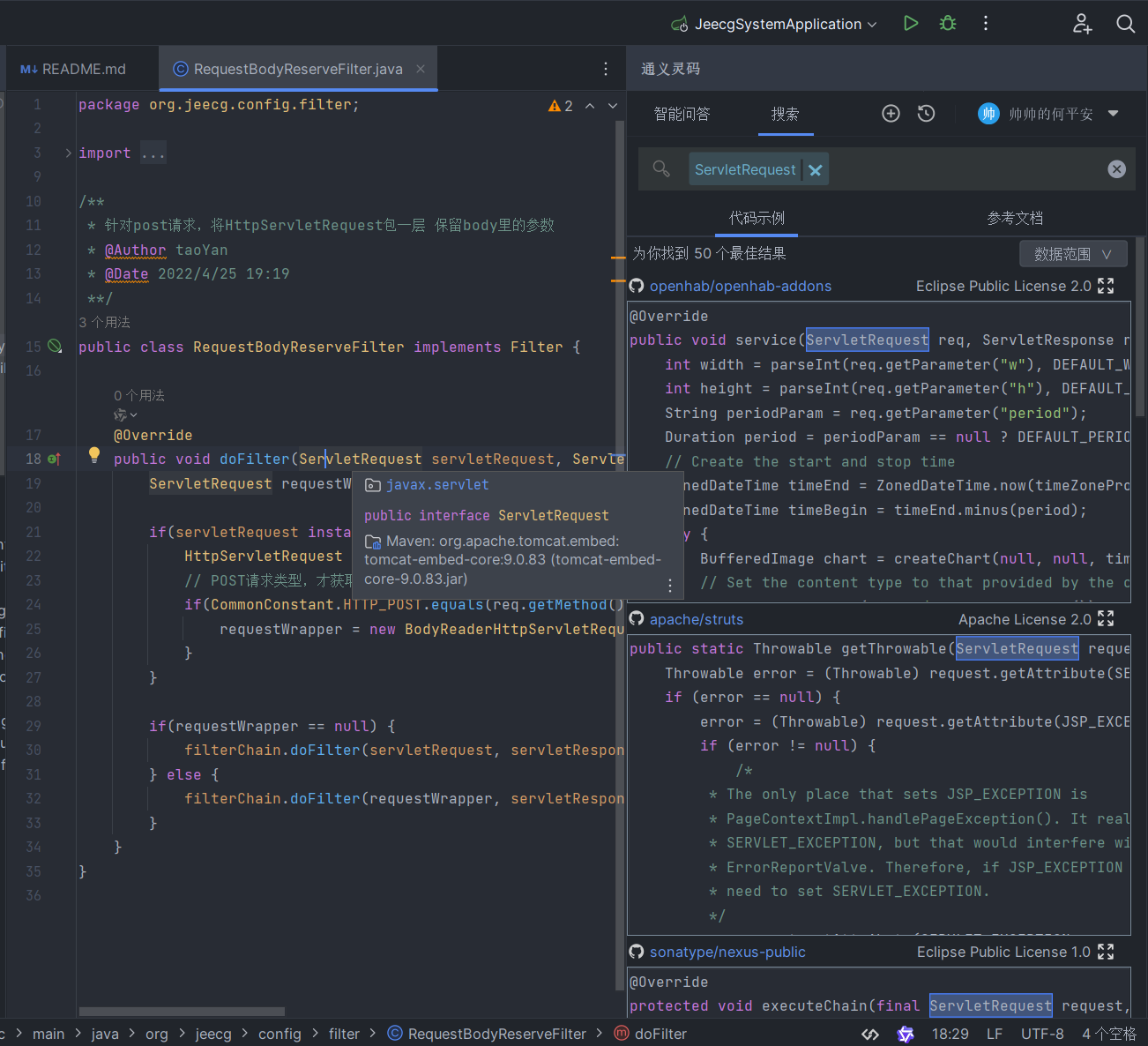
Task: Click the editor horizontal scrollbar
Action: pos(182,1012)
